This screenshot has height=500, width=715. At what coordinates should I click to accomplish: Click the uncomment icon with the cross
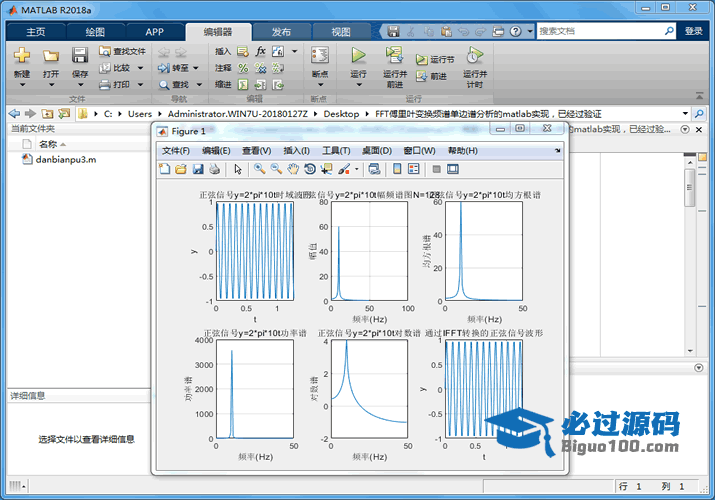pyautogui.click(x=260, y=68)
